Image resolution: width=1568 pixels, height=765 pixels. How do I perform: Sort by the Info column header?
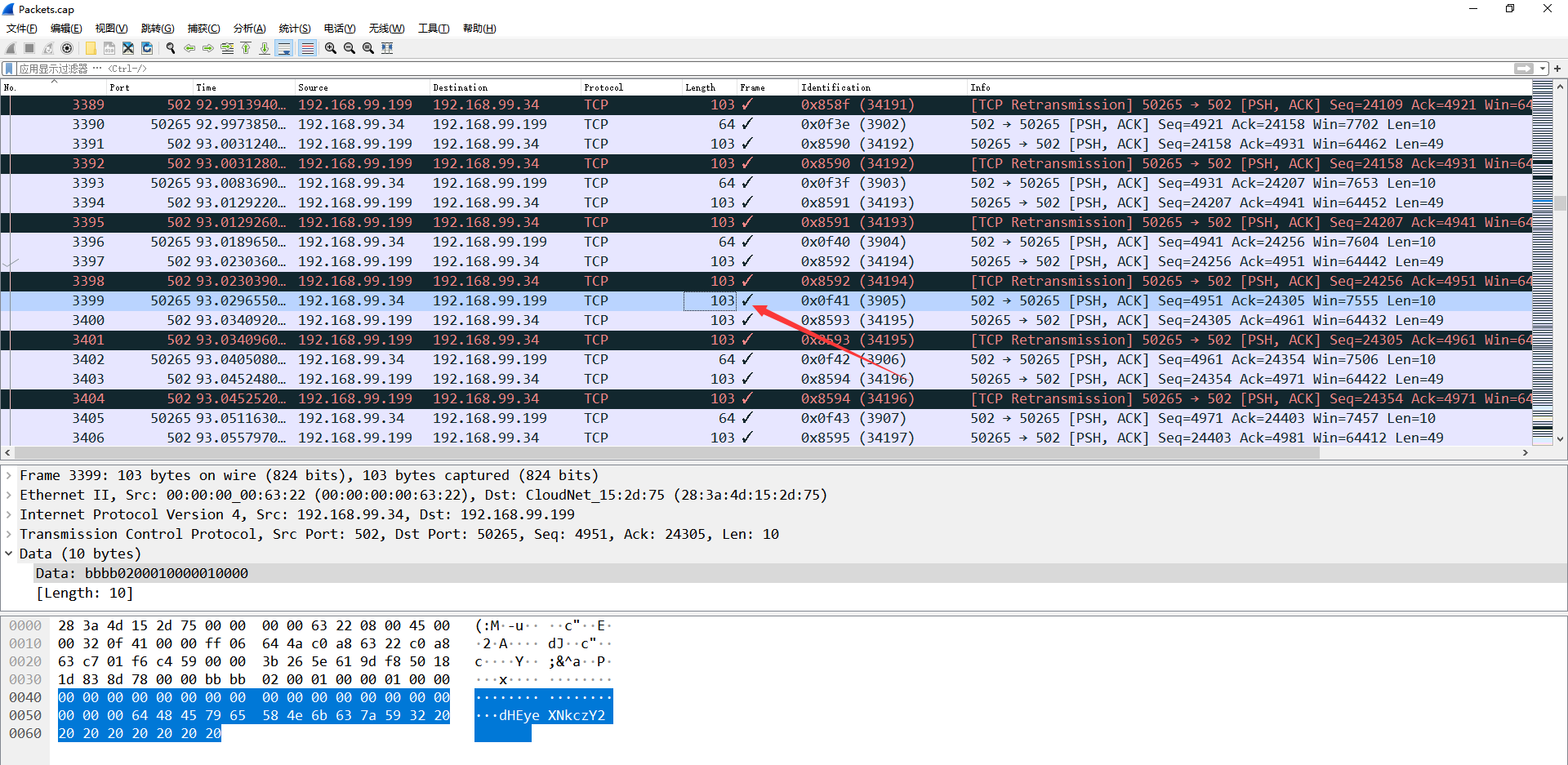[x=1249, y=87]
